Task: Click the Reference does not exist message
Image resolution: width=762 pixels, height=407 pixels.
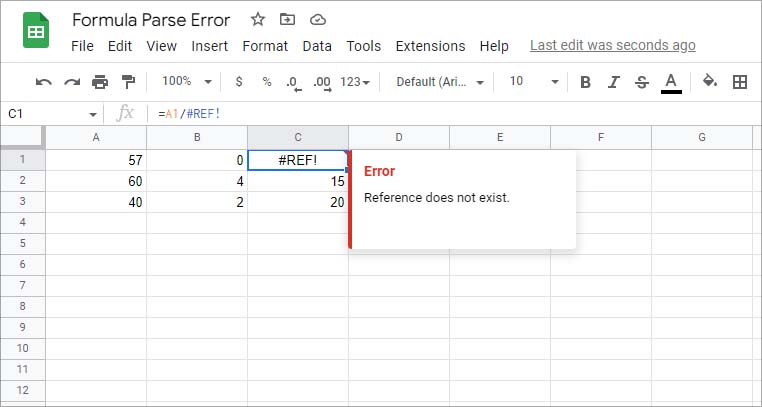Action: (436, 198)
